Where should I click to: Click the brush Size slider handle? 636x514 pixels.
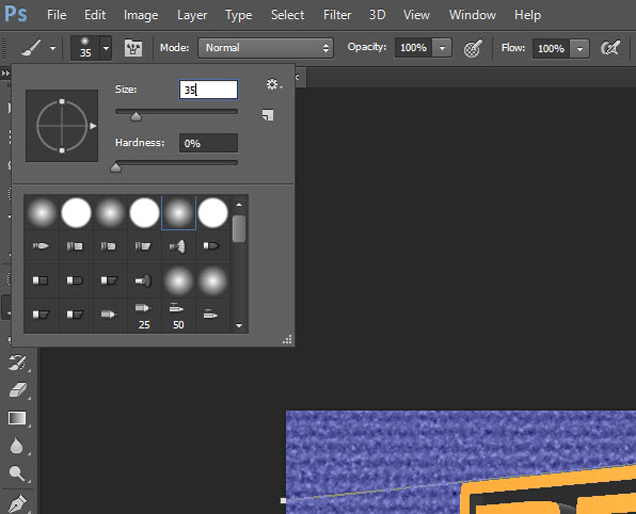136,116
